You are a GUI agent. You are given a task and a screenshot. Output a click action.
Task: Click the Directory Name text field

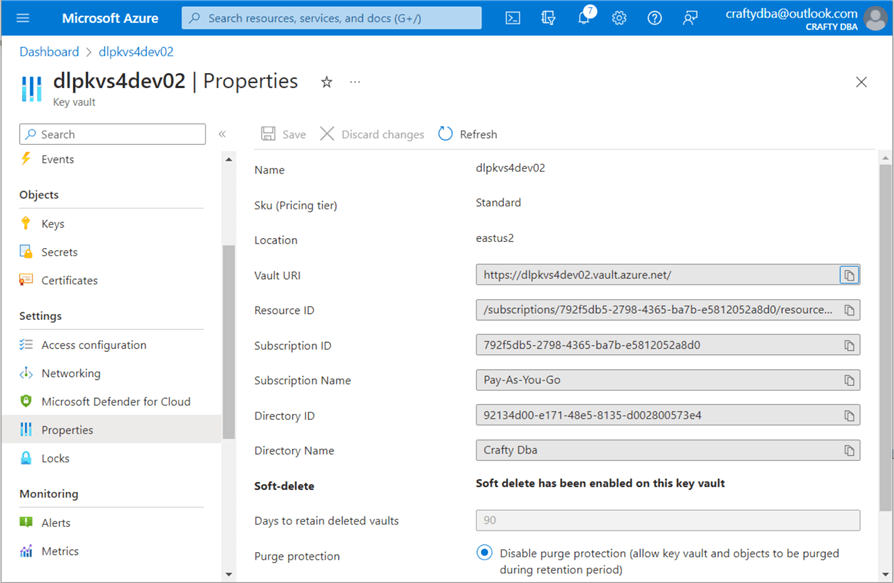(x=657, y=450)
